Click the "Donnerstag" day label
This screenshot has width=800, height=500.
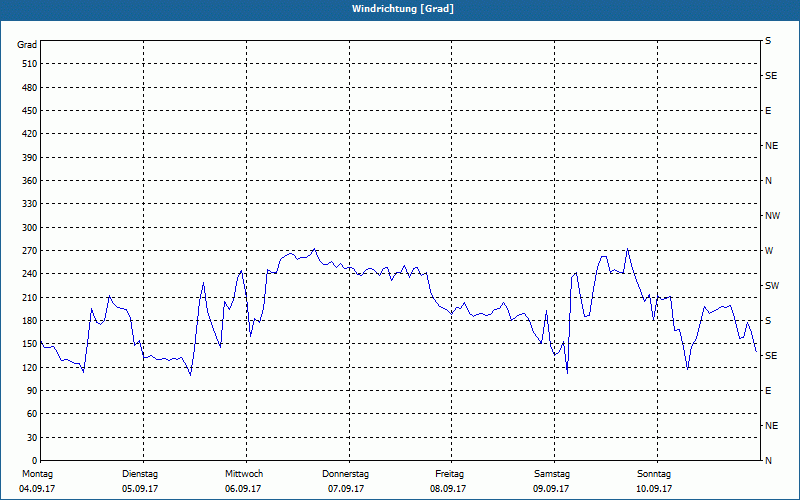pos(345,474)
